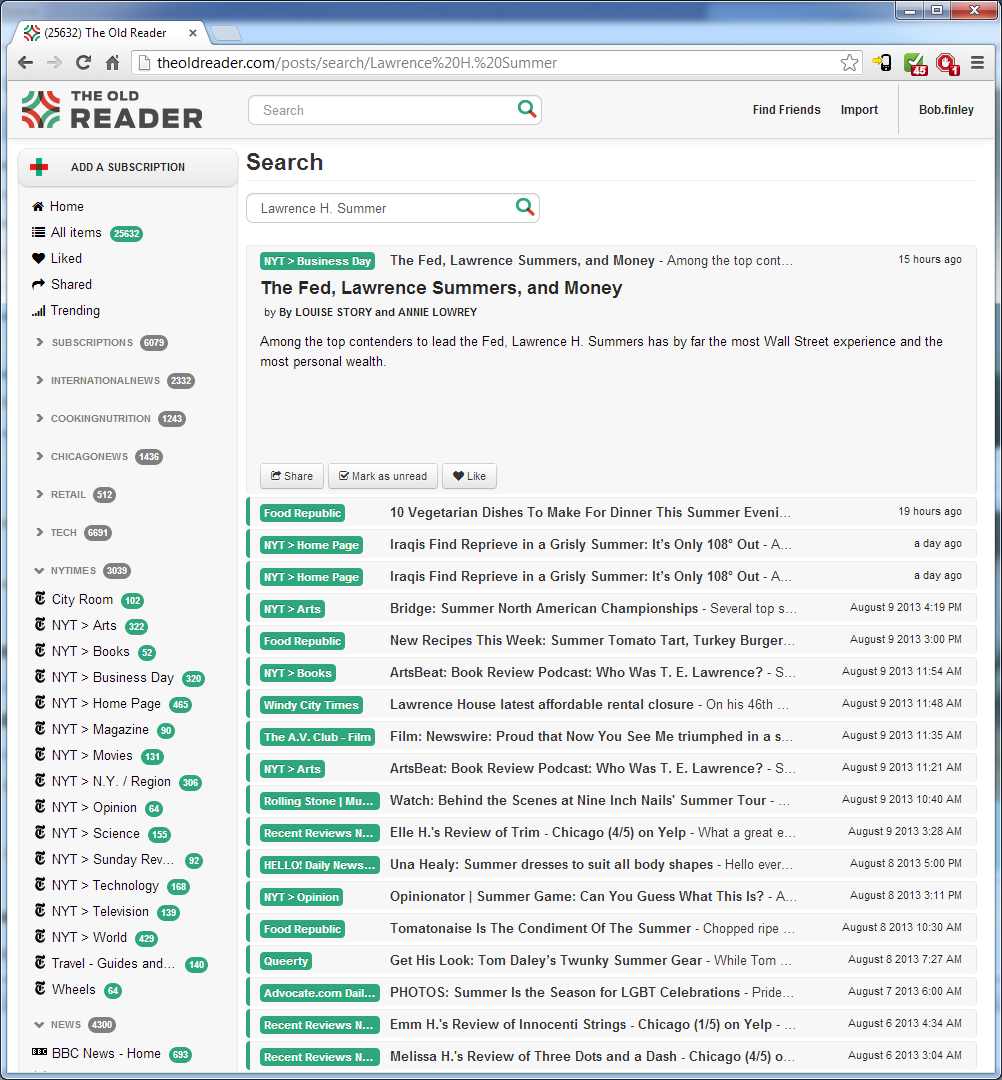
Task: Open NYT > Technology feed
Action: pos(105,885)
